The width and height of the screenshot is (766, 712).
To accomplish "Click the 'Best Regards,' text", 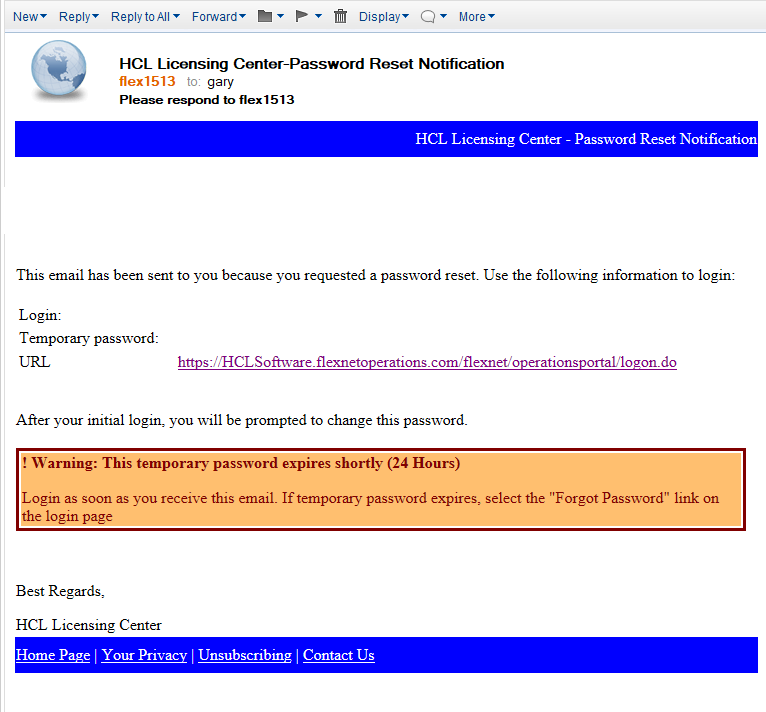I will (x=60, y=591).
